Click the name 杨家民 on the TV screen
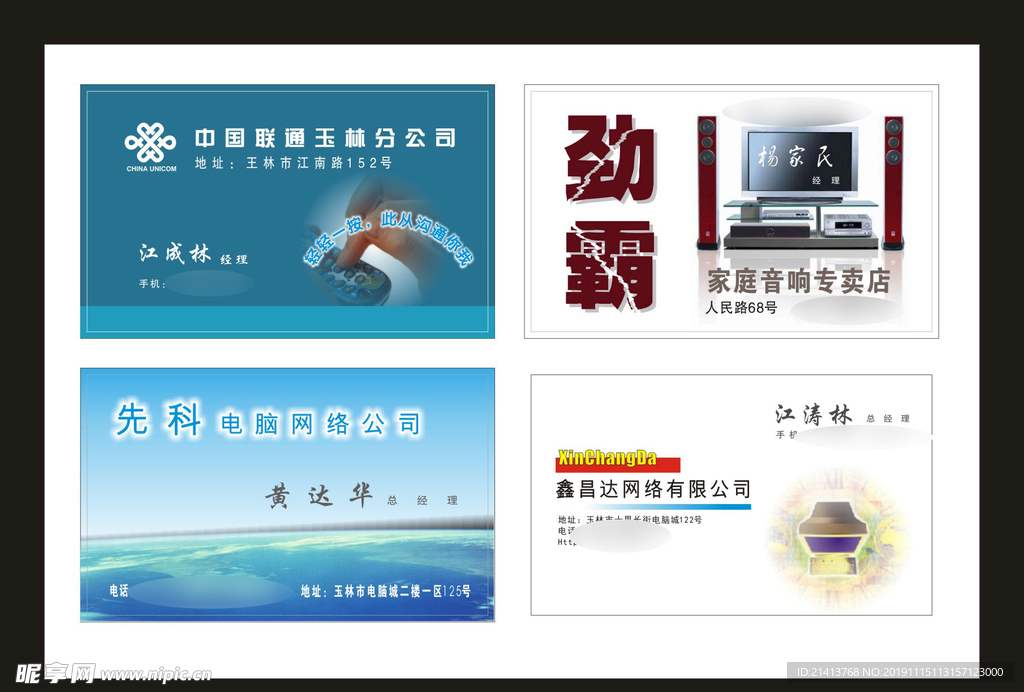This screenshot has height=692, width=1024. pos(796,157)
